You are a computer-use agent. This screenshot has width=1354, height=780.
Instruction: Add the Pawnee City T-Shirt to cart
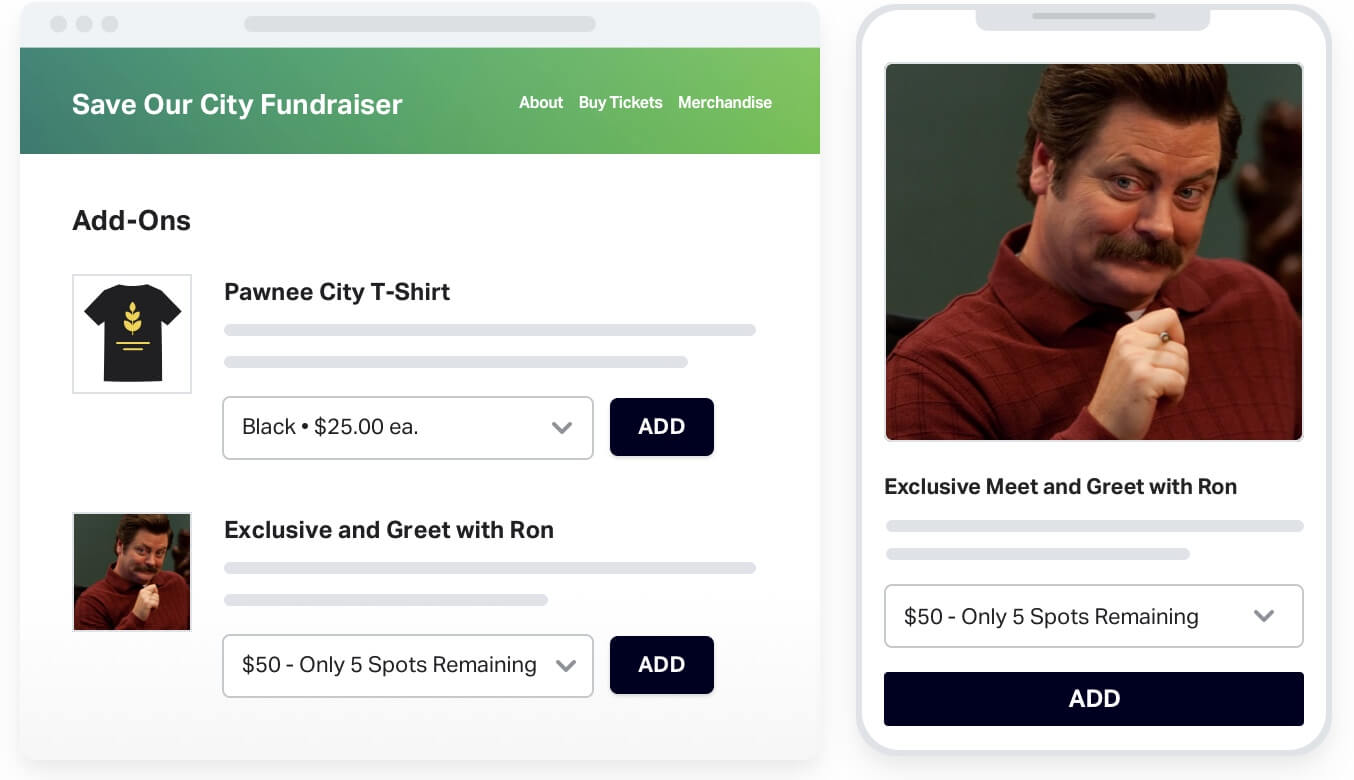tap(661, 427)
